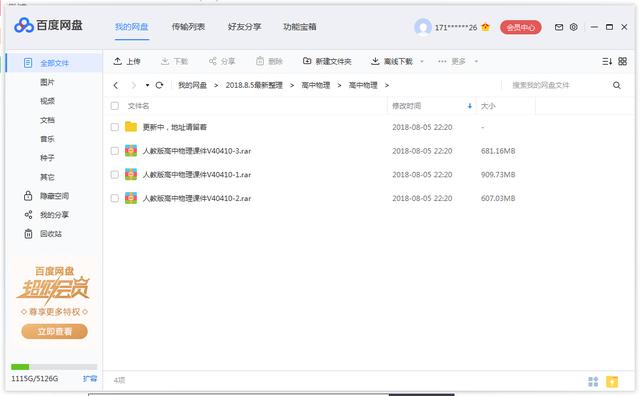Select 种子 category in sidebar
Viewport: 640px width, 396px height.
click(x=47, y=158)
